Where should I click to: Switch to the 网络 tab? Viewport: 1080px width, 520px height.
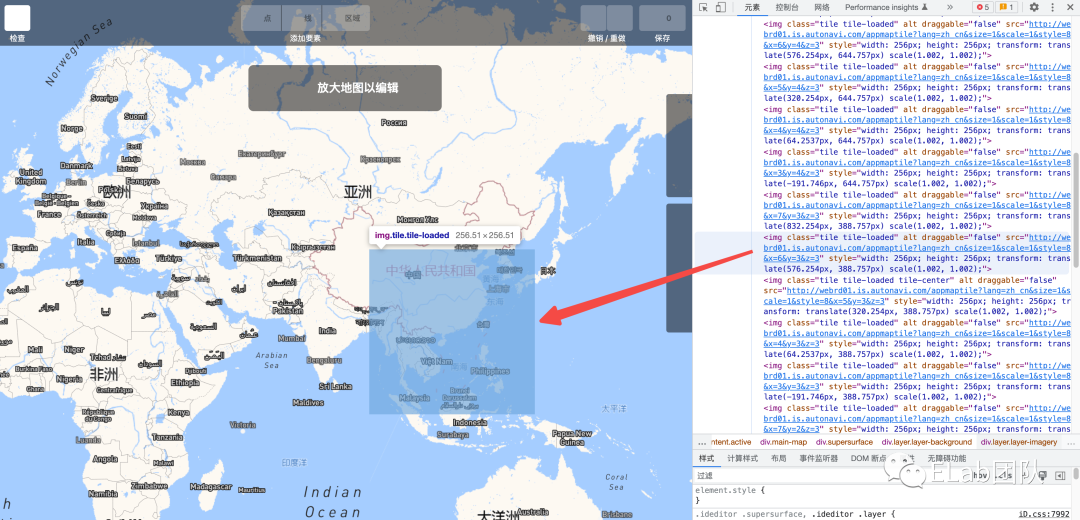click(822, 7)
